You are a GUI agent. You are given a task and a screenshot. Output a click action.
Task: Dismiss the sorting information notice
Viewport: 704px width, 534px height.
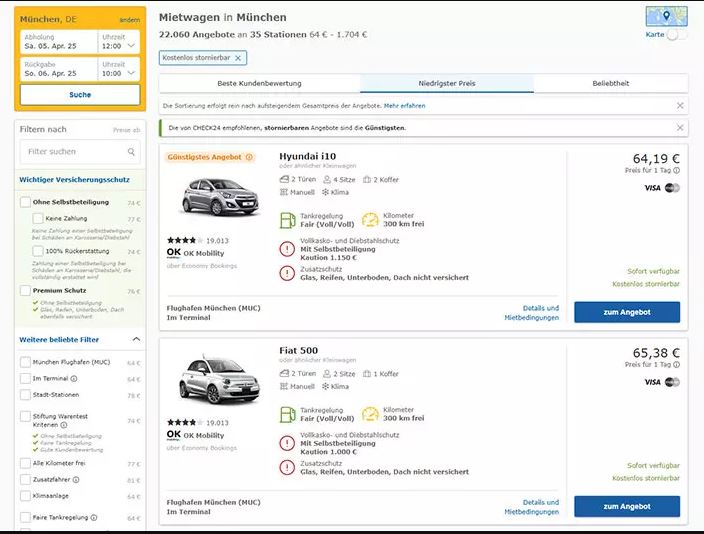[680, 106]
